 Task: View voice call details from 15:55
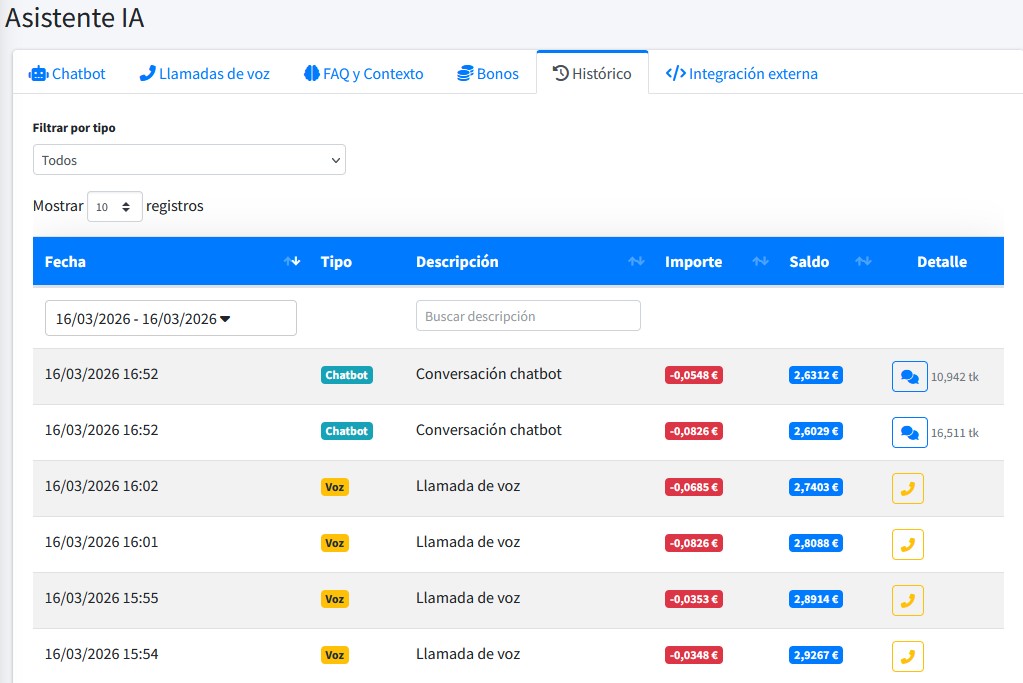click(907, 601)
